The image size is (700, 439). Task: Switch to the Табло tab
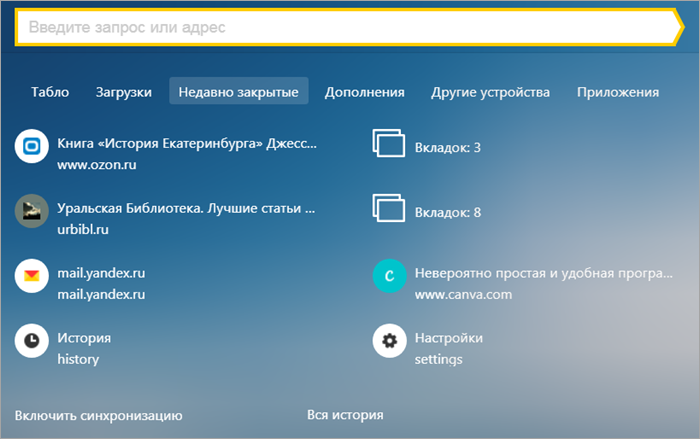(x=50, y=92)
